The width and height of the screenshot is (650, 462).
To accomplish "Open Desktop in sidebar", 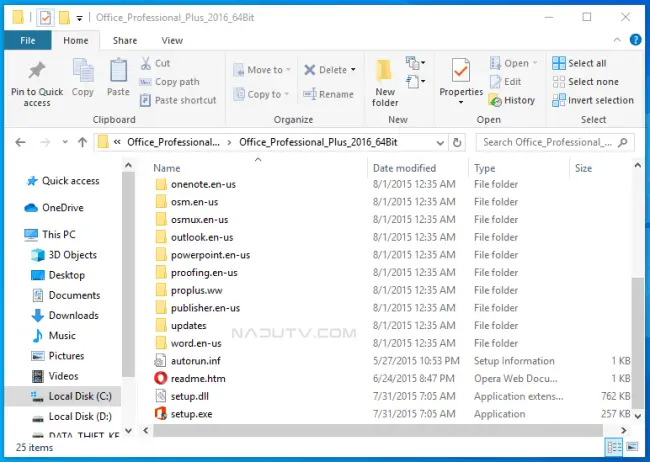I will [58, 275].
